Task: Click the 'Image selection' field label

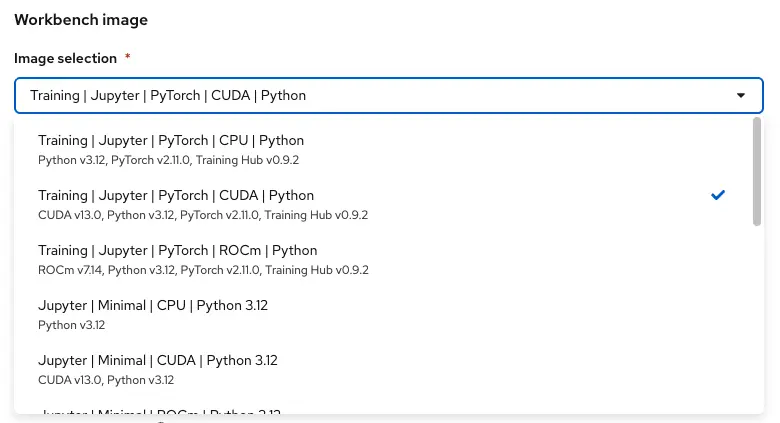Action: pyautogui.click(x=65, y=58)
